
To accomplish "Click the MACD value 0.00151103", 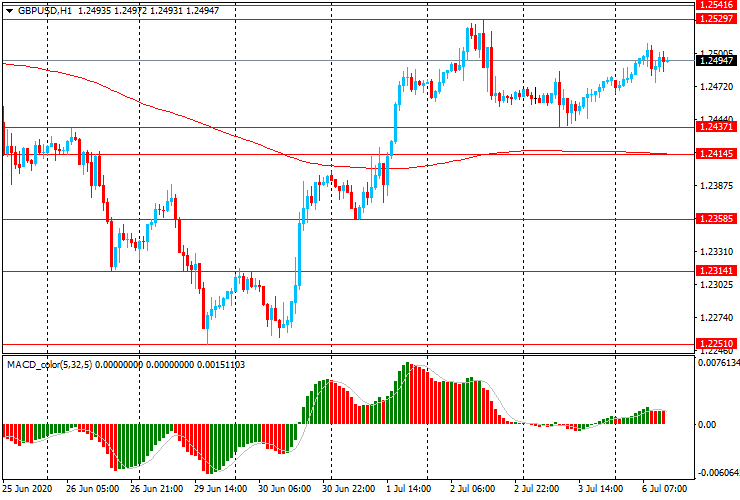I will tap(221, 364).
